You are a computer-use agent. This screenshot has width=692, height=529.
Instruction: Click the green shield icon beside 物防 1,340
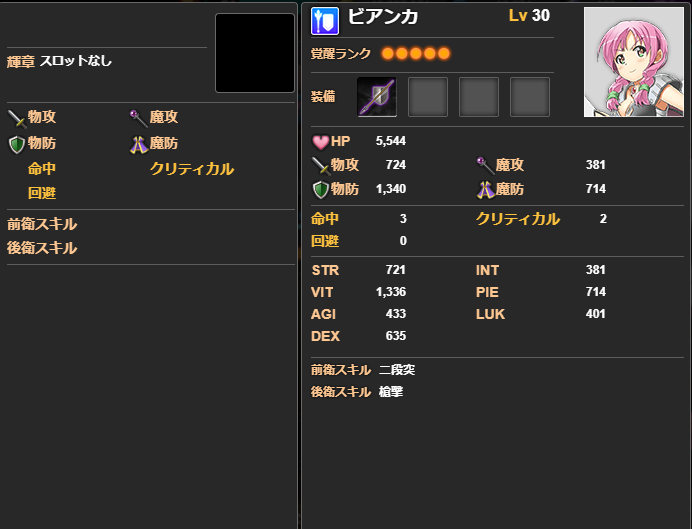point(320,190)
